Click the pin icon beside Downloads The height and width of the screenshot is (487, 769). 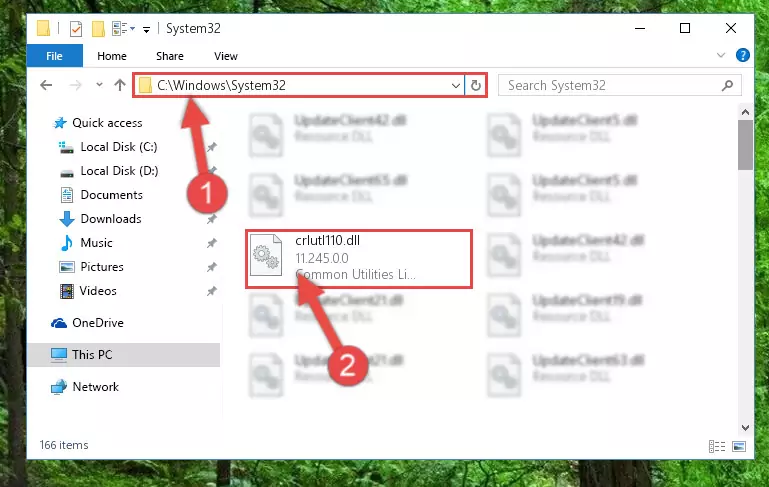click(211, 219)
